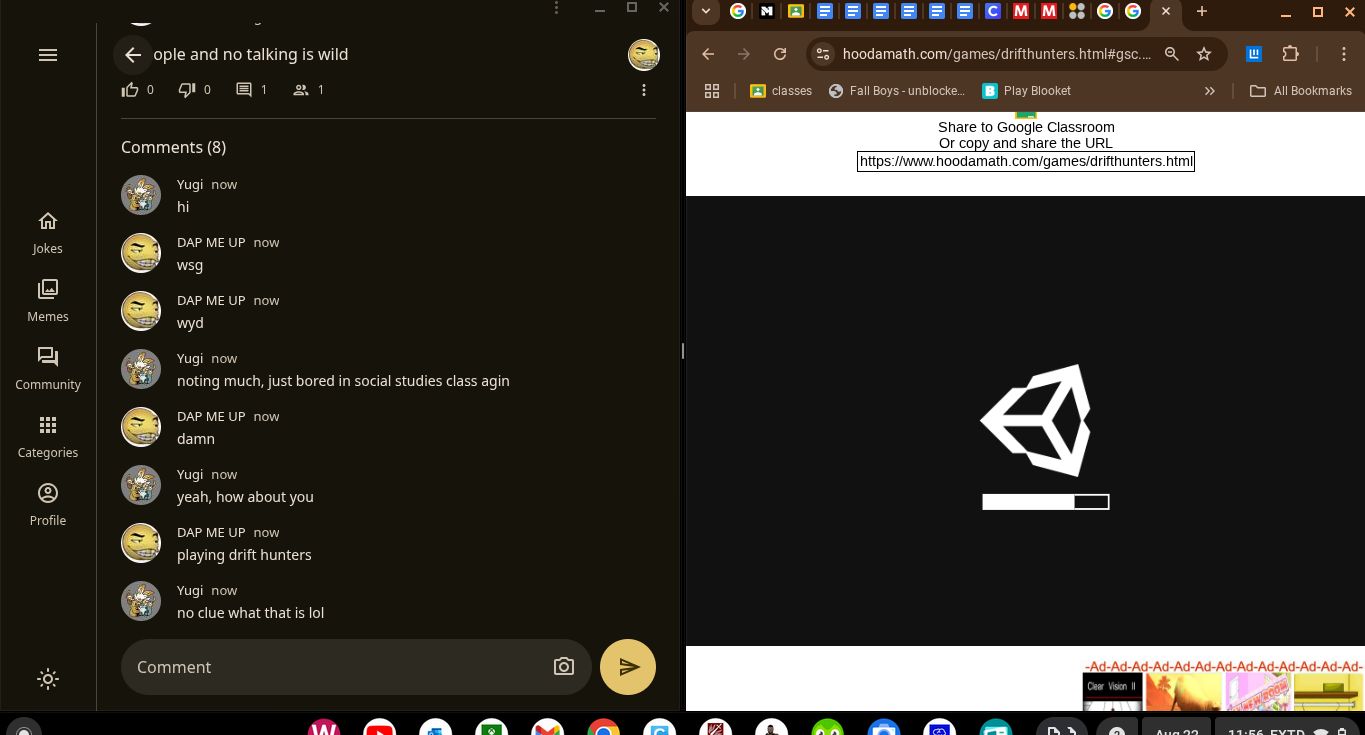Open the Categories grid
The height and width of the screenshot is (735, 1365).
tap(48, 436)
